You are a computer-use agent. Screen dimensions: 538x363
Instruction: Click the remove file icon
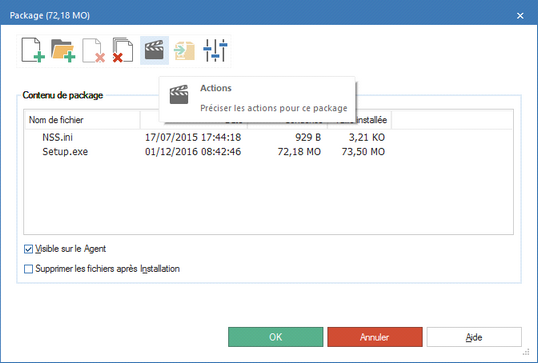click(93, 50)
